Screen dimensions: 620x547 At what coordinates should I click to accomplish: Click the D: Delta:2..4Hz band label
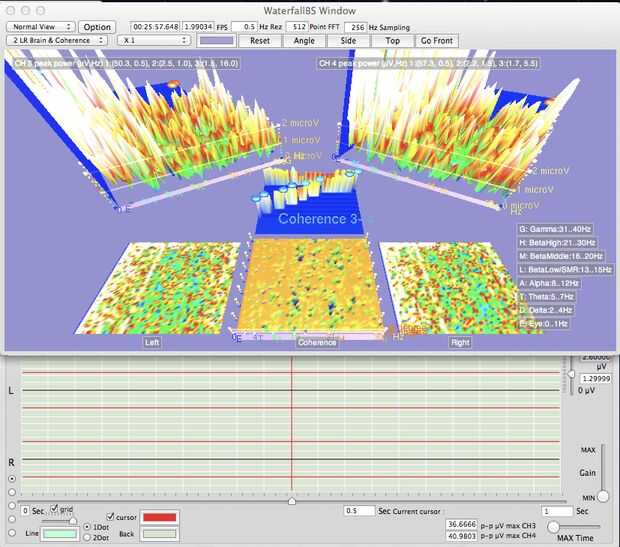546,310
